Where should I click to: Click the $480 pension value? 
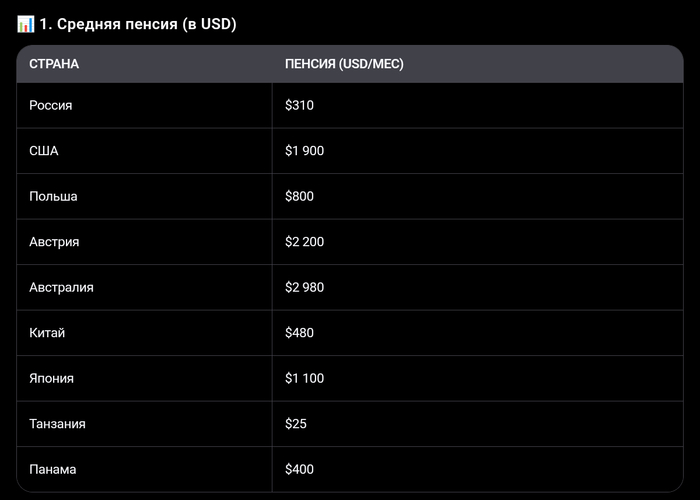pos(299,333)
